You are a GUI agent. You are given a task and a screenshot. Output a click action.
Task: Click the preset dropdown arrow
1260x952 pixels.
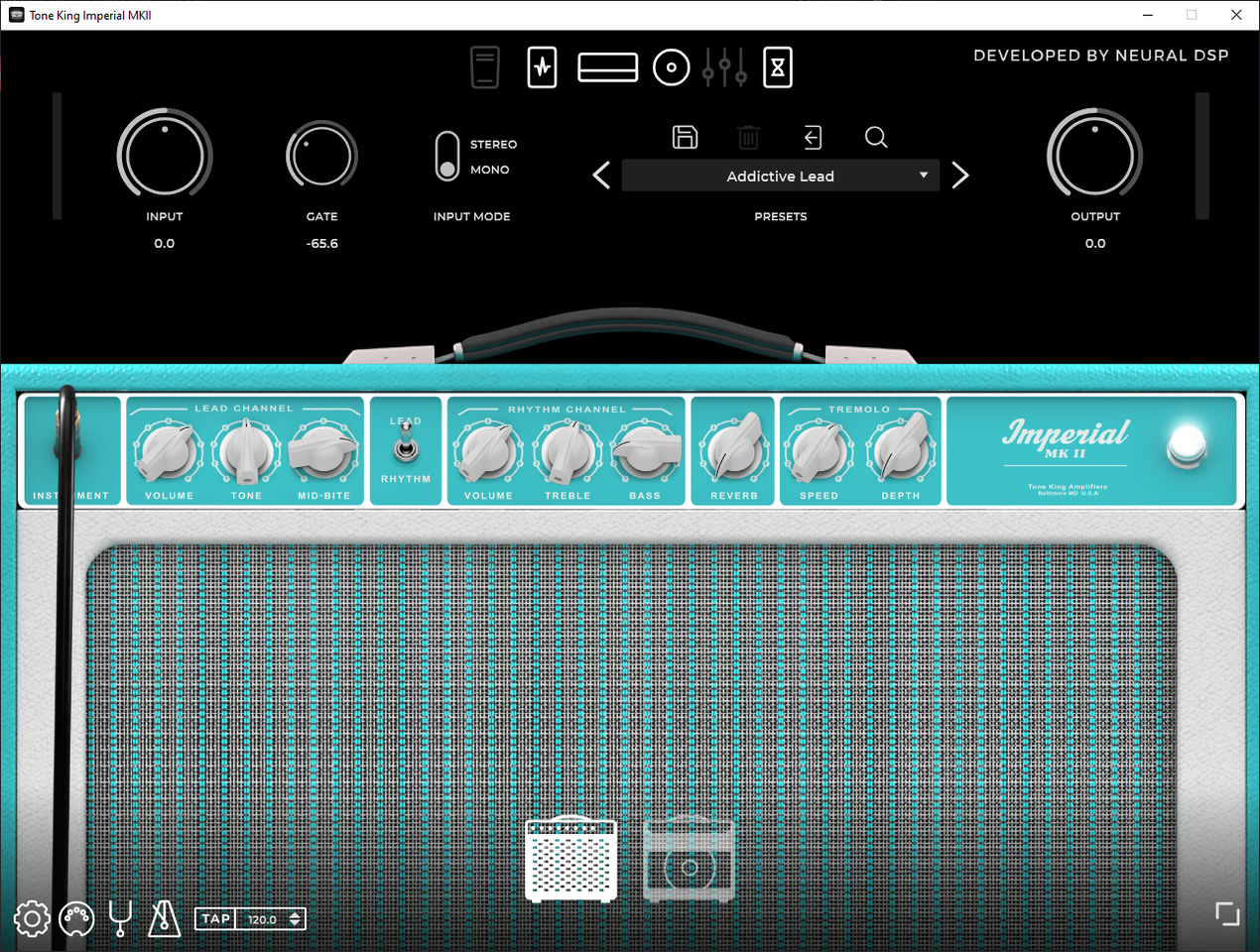point(924,176)
